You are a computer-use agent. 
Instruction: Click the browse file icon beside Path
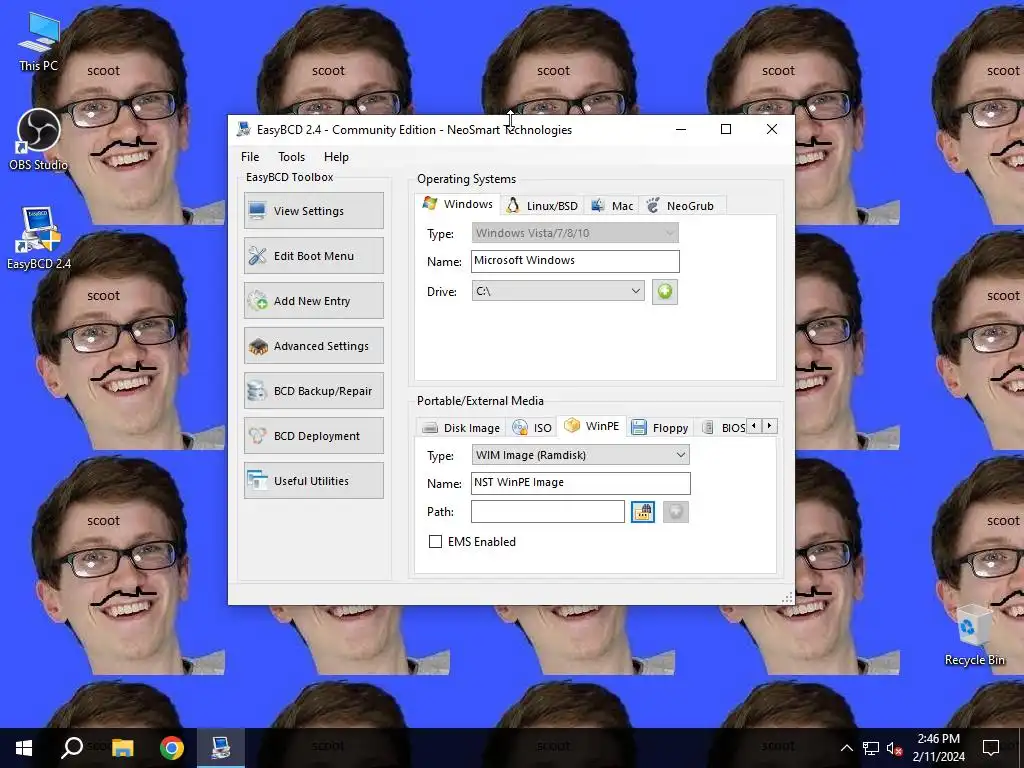click(x=643, y=511)
